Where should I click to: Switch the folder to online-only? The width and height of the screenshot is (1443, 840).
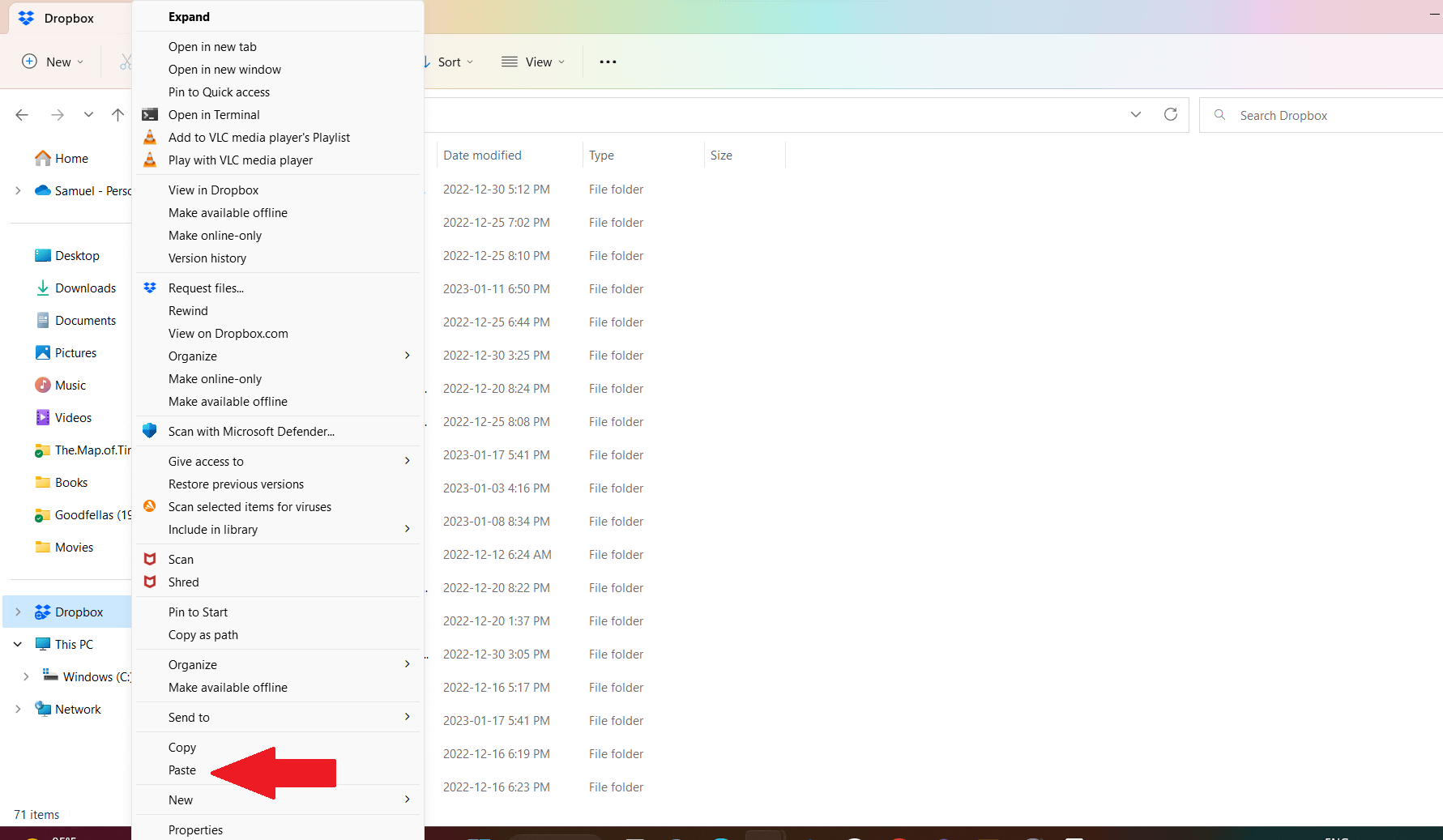(215, 235)
